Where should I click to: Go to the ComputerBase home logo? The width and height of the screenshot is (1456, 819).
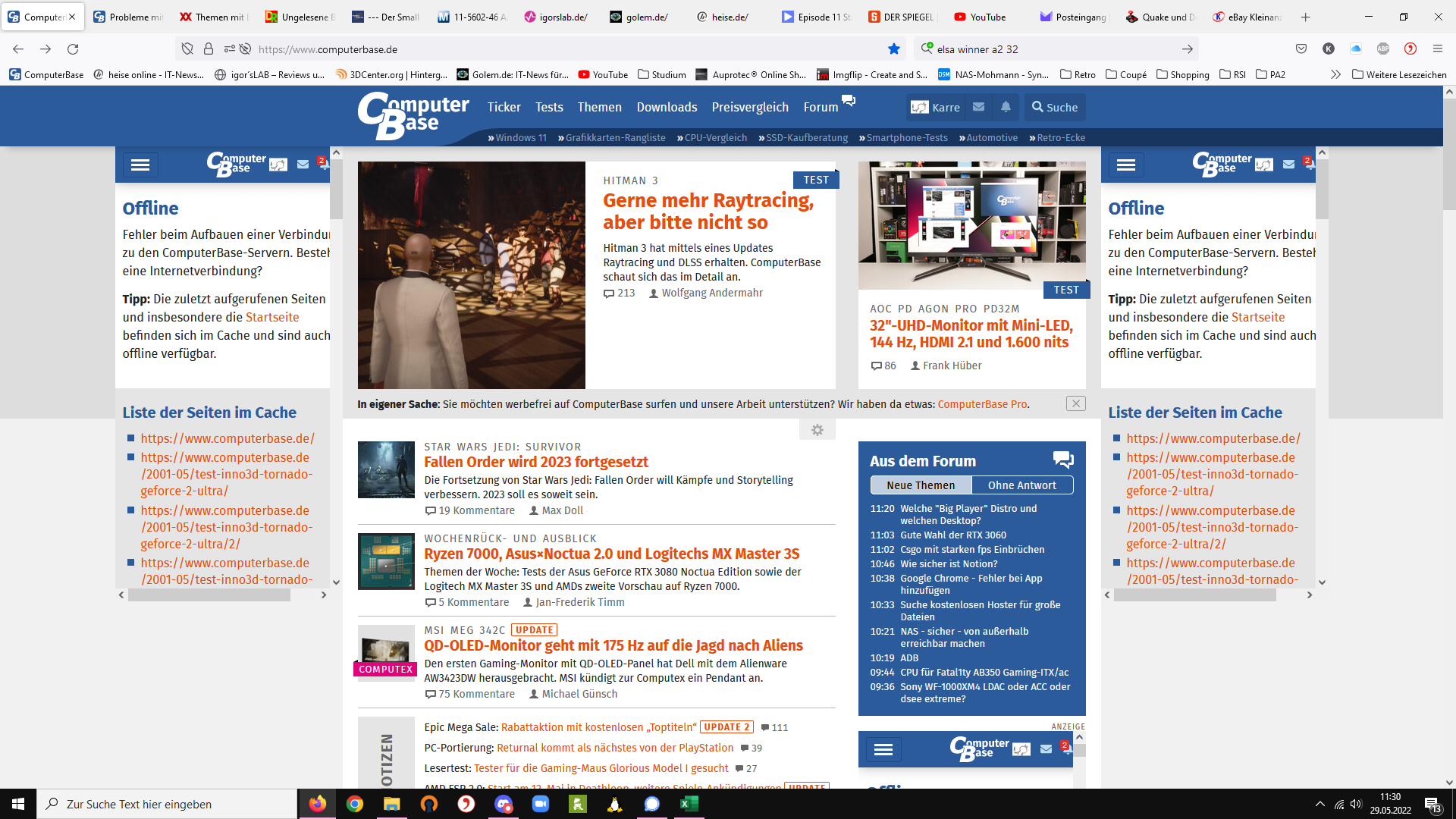pos(413,115)
